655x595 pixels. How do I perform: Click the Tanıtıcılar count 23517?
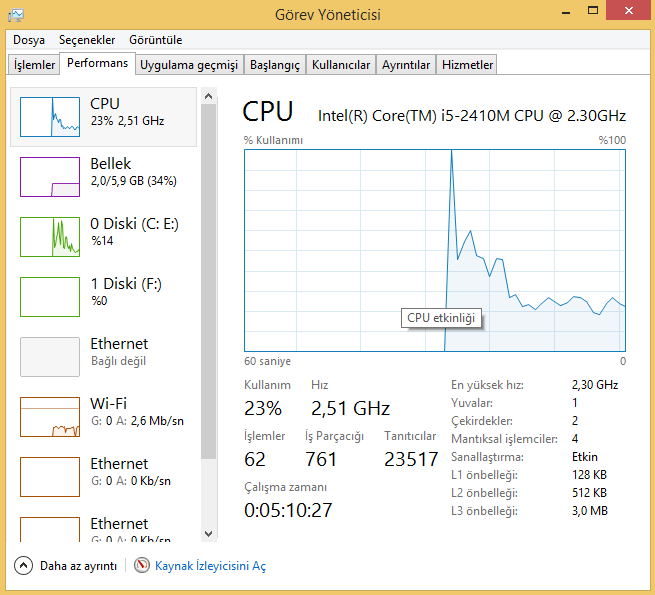[x=411, y=460]
